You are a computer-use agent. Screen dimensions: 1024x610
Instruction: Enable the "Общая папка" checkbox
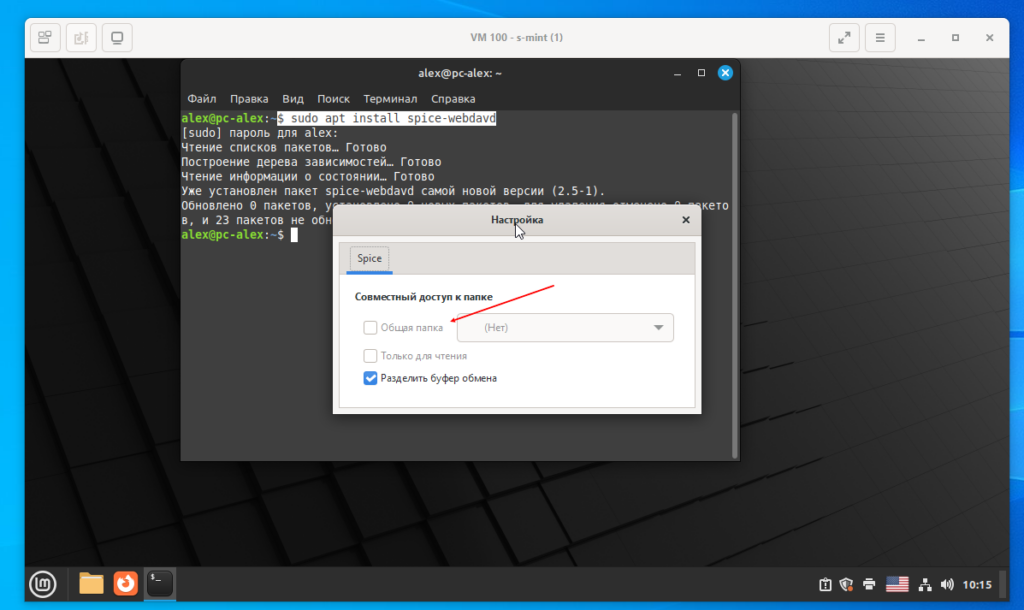click(370, 327)
